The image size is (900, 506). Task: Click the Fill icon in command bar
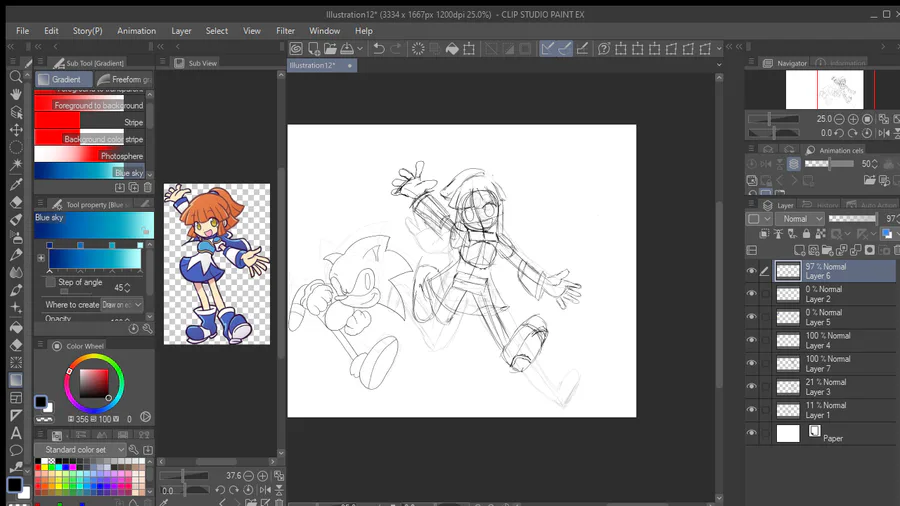pyautogui.click(x=452, y=49)
